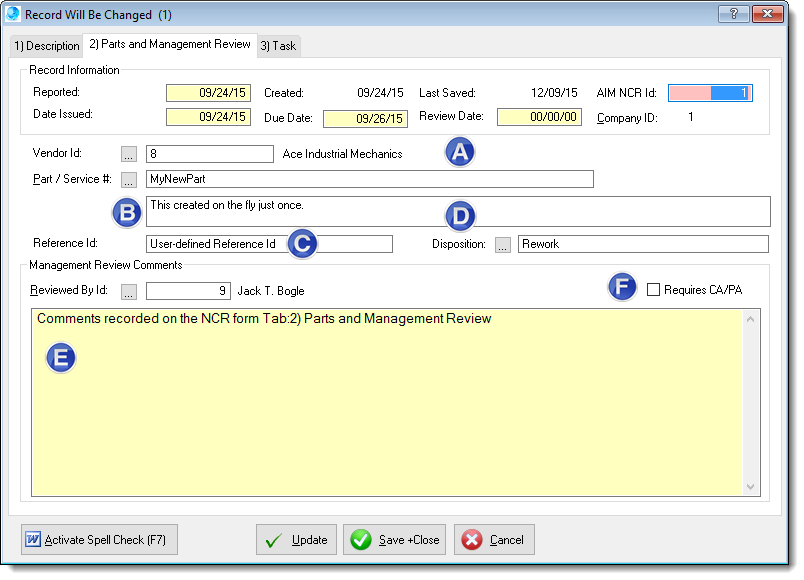Switch to the 3) Task tab
804x580 pixels.
pos(278,46)
